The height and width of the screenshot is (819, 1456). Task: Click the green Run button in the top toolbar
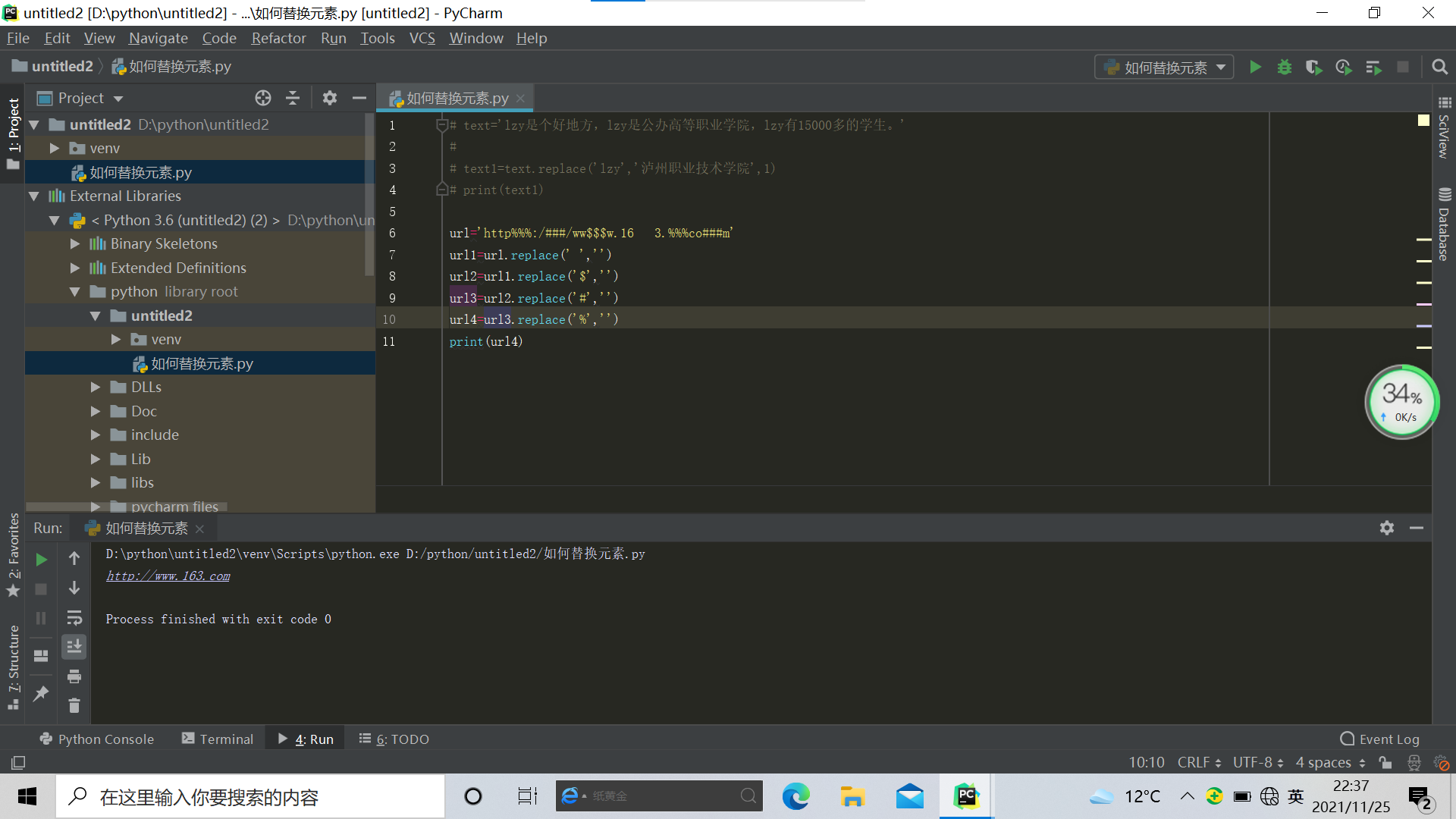pos(1255,67)
